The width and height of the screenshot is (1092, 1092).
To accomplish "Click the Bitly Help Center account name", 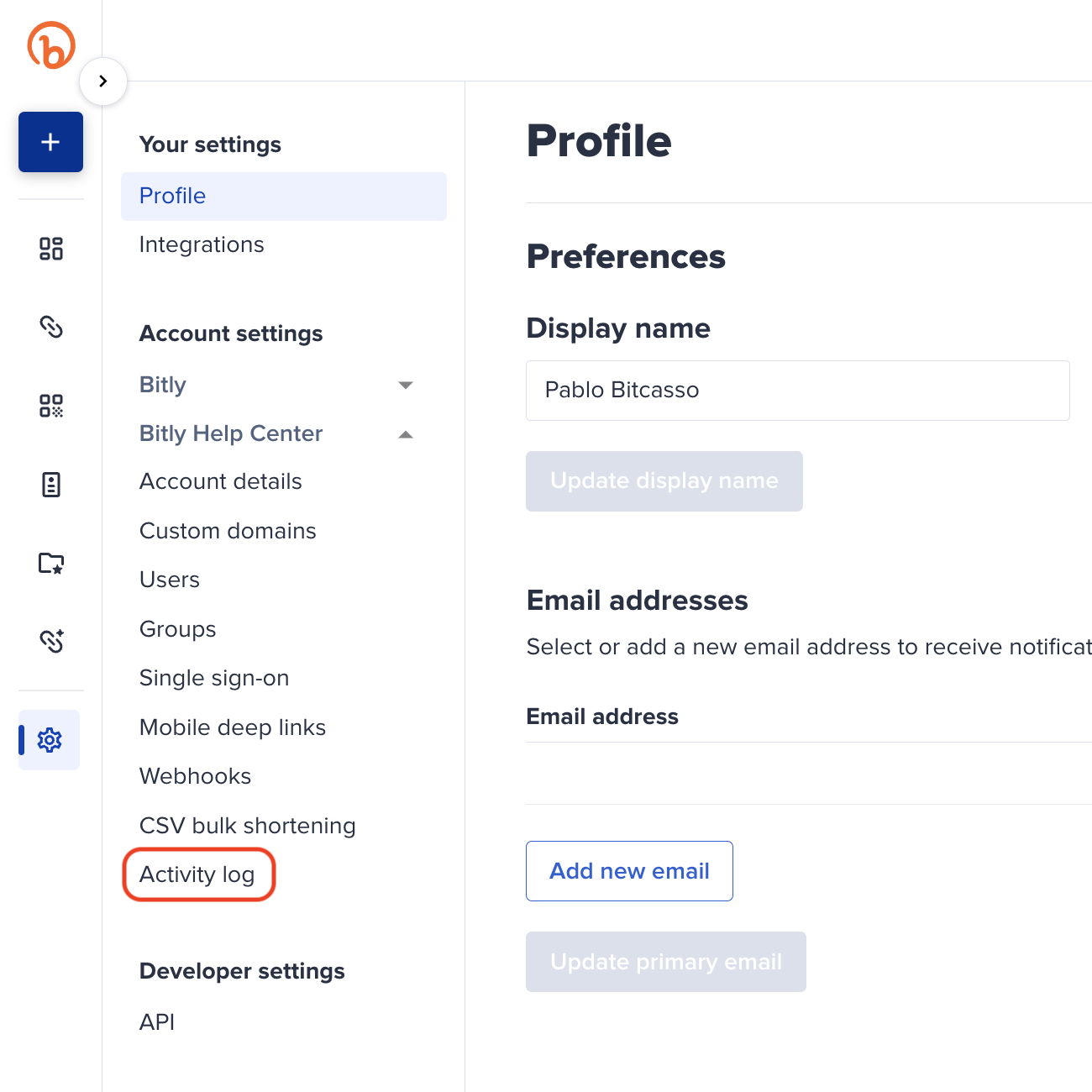I will (231, 433).
